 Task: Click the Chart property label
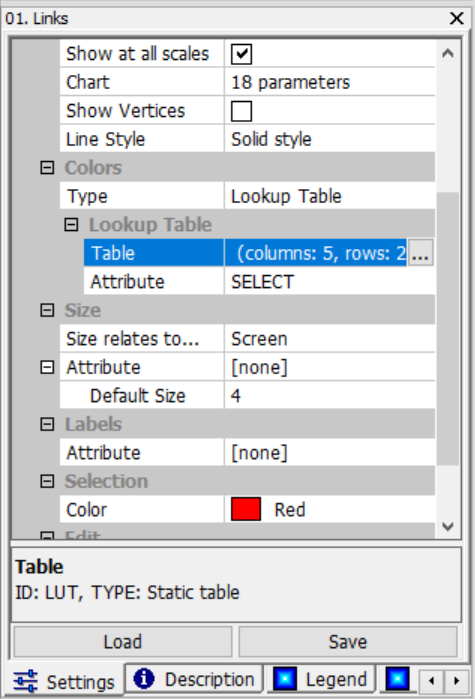click(x=87, y=82)
